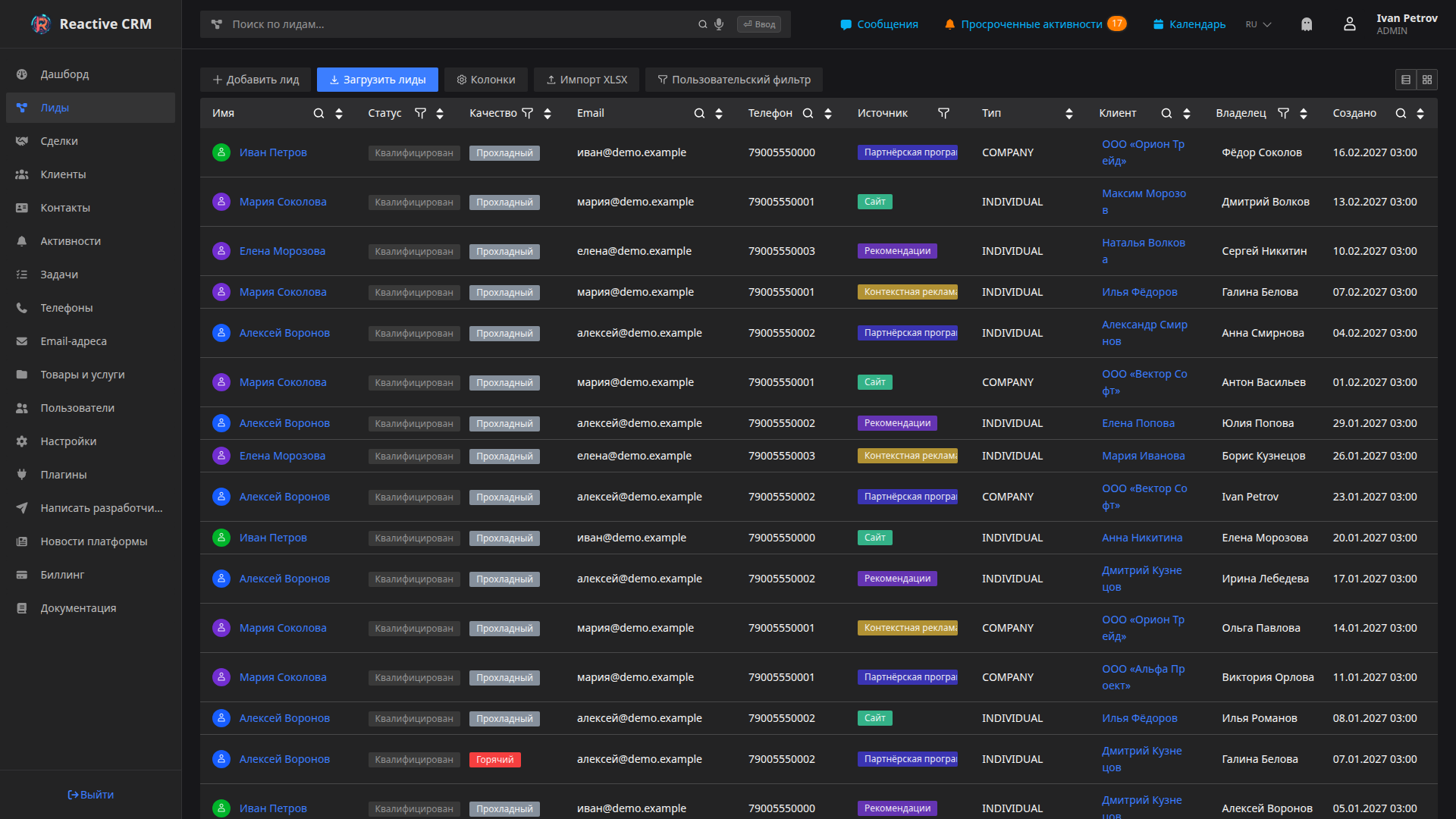Open Пользовательский фильтр button

(x=734, y=80)
